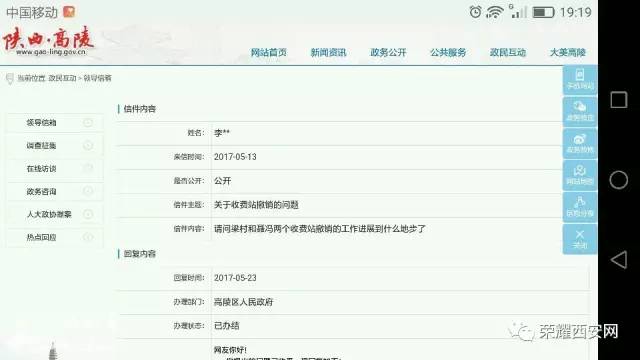
Task: Expand the arrow beside 调查征集
Action: point(88,145)
